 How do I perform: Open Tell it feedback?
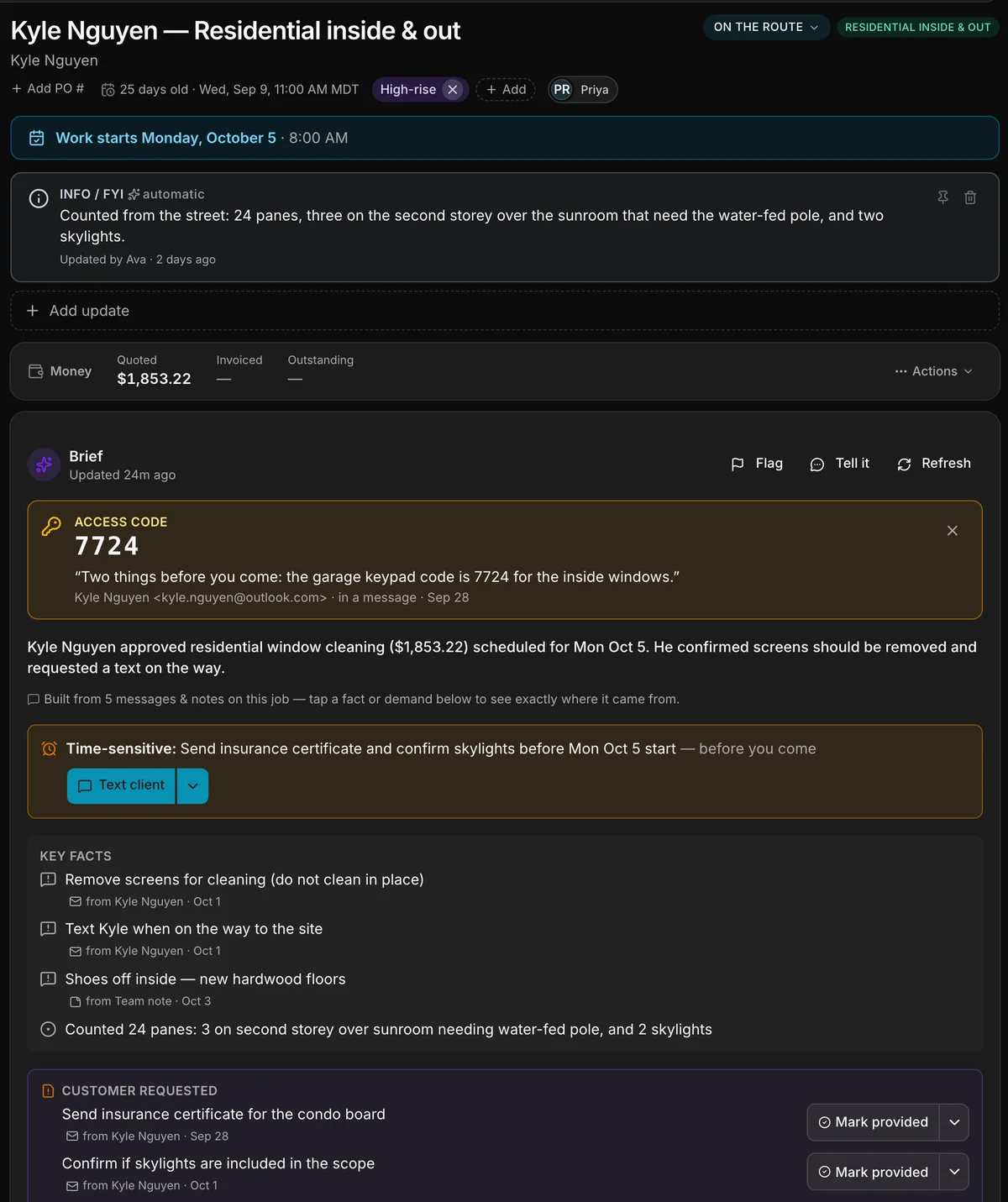tap(839, 464)
